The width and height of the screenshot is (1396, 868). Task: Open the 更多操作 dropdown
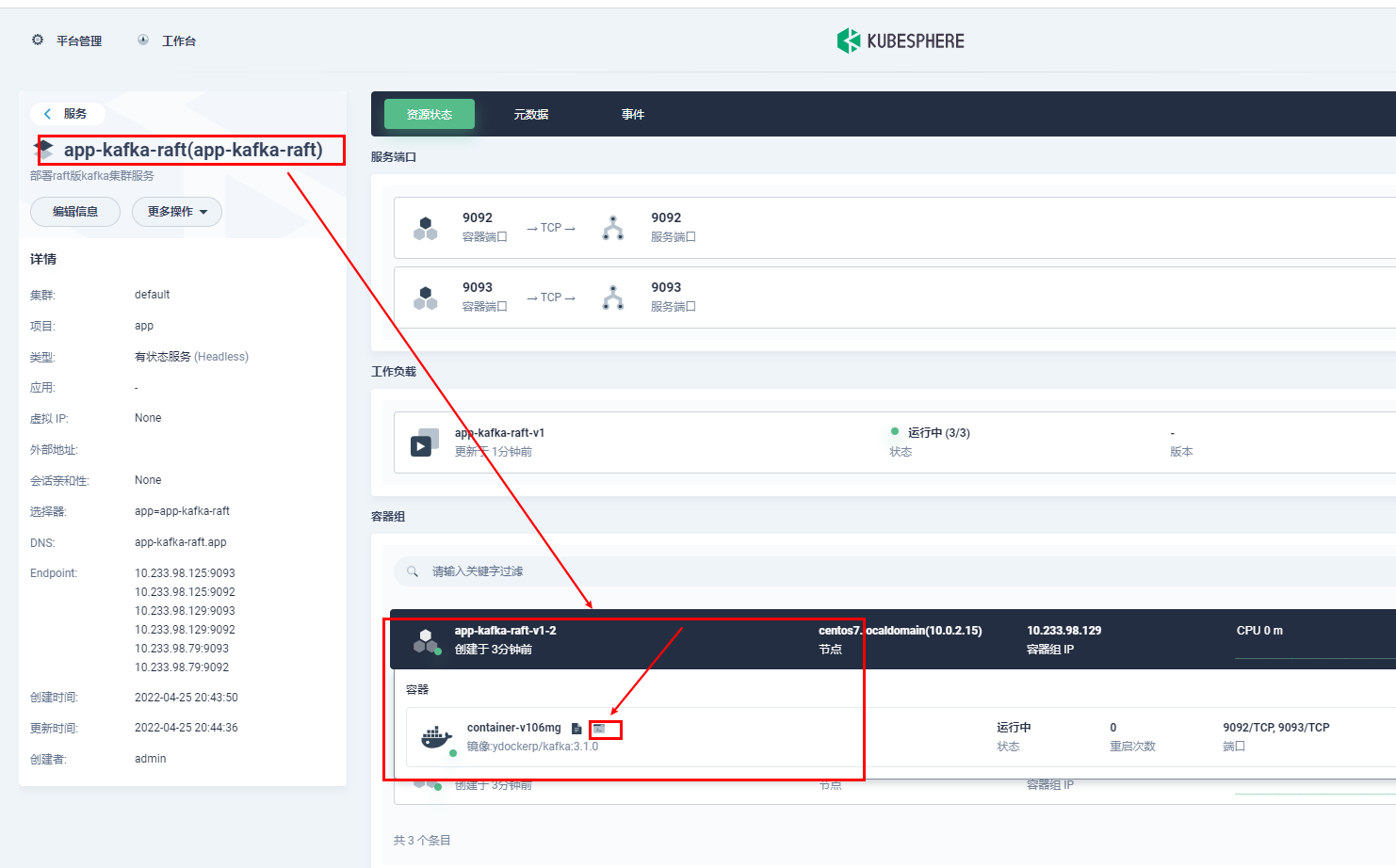point(177,212)
